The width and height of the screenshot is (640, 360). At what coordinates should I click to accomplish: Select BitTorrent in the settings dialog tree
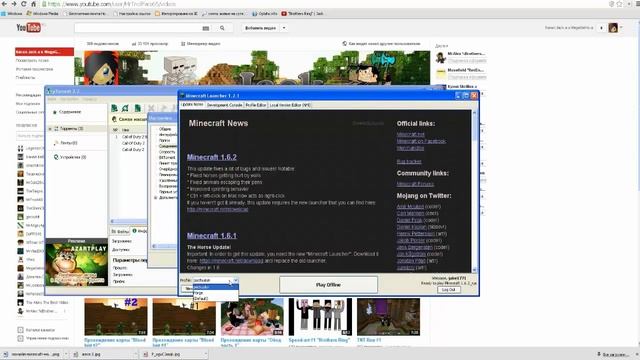(x=167, y=158)
